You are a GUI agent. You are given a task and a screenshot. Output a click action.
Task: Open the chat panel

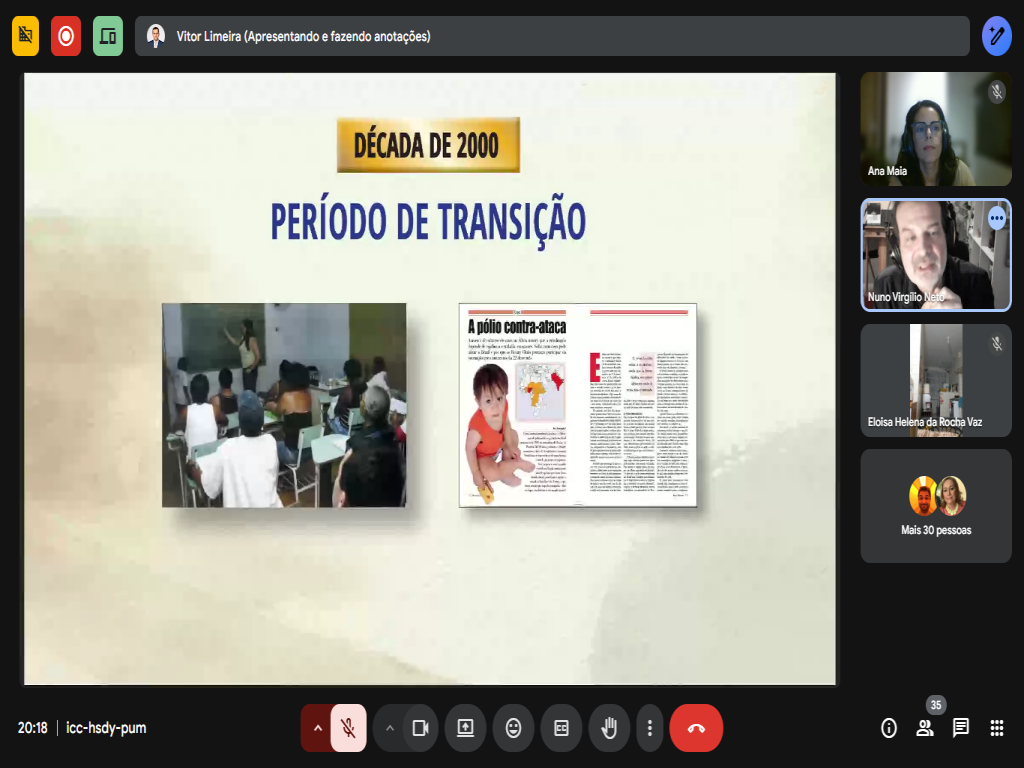pos(960,728)
